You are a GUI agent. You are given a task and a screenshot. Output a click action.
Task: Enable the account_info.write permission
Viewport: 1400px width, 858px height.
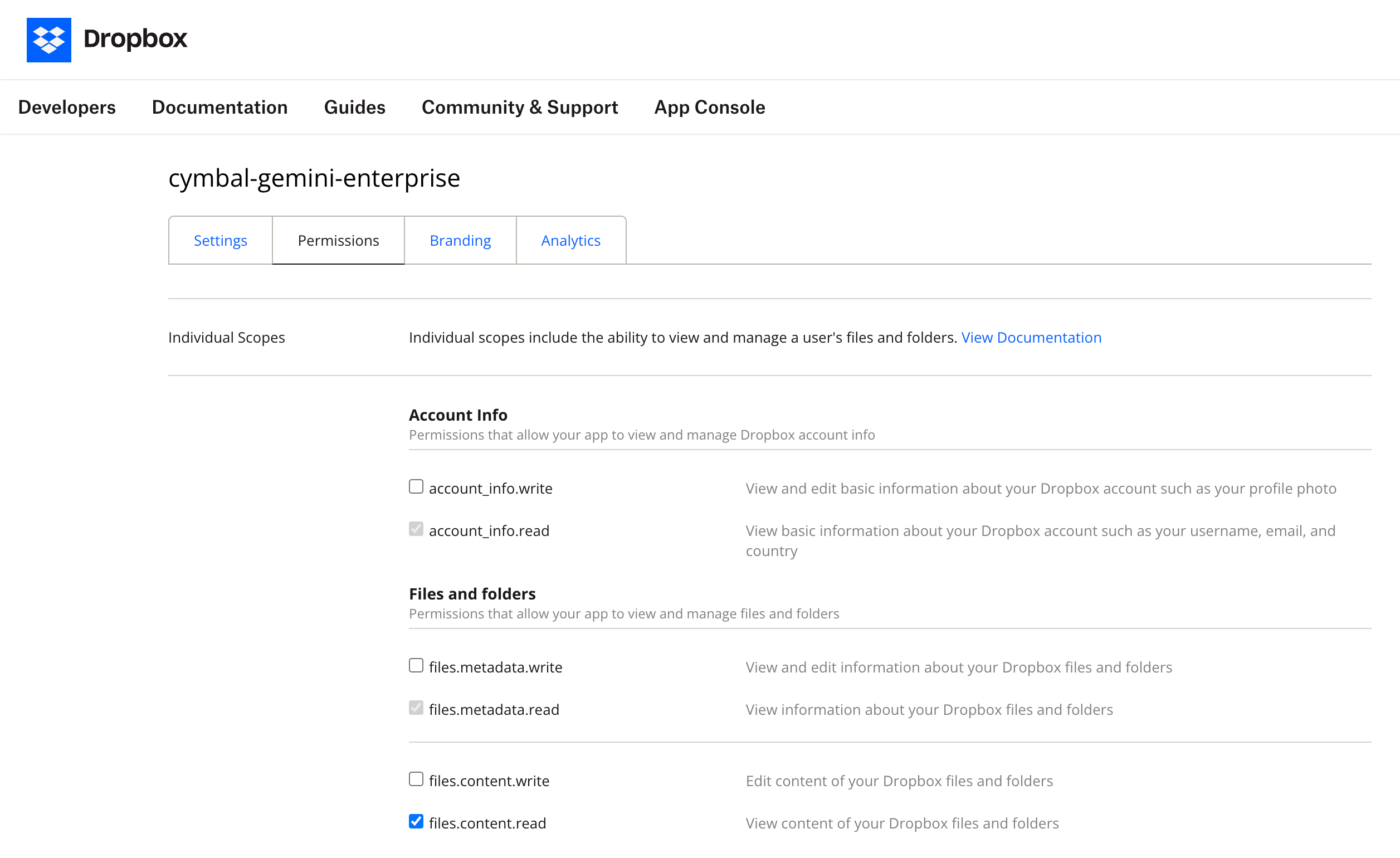click(416, 486)
